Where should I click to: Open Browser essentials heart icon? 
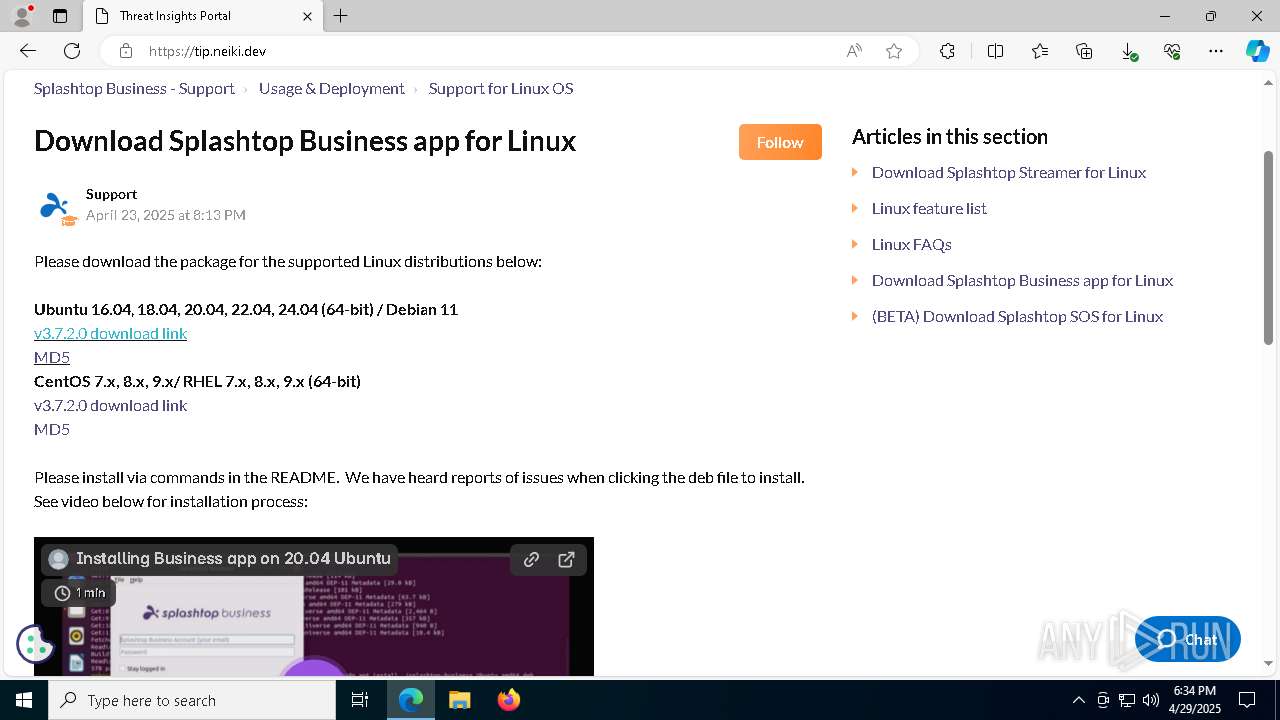[1172, 51]
